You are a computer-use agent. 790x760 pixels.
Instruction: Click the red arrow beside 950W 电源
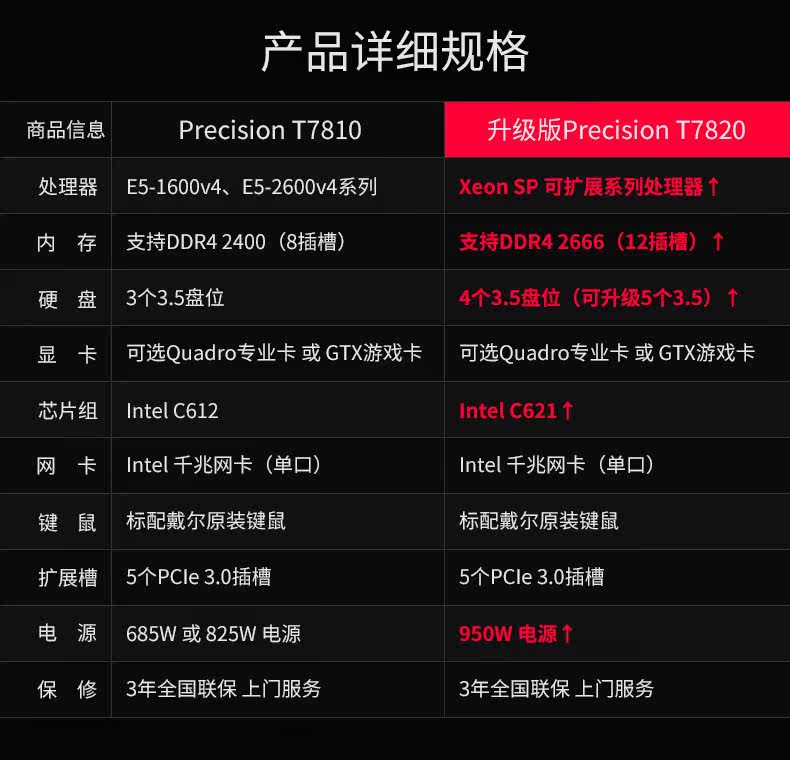567,634
